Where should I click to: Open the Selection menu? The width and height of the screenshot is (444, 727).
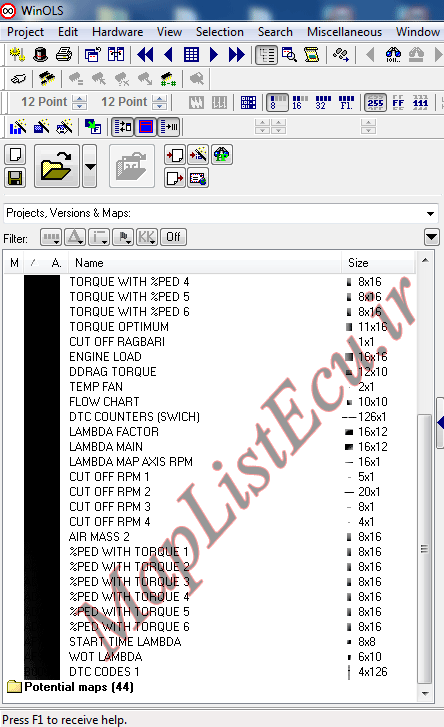220,32
